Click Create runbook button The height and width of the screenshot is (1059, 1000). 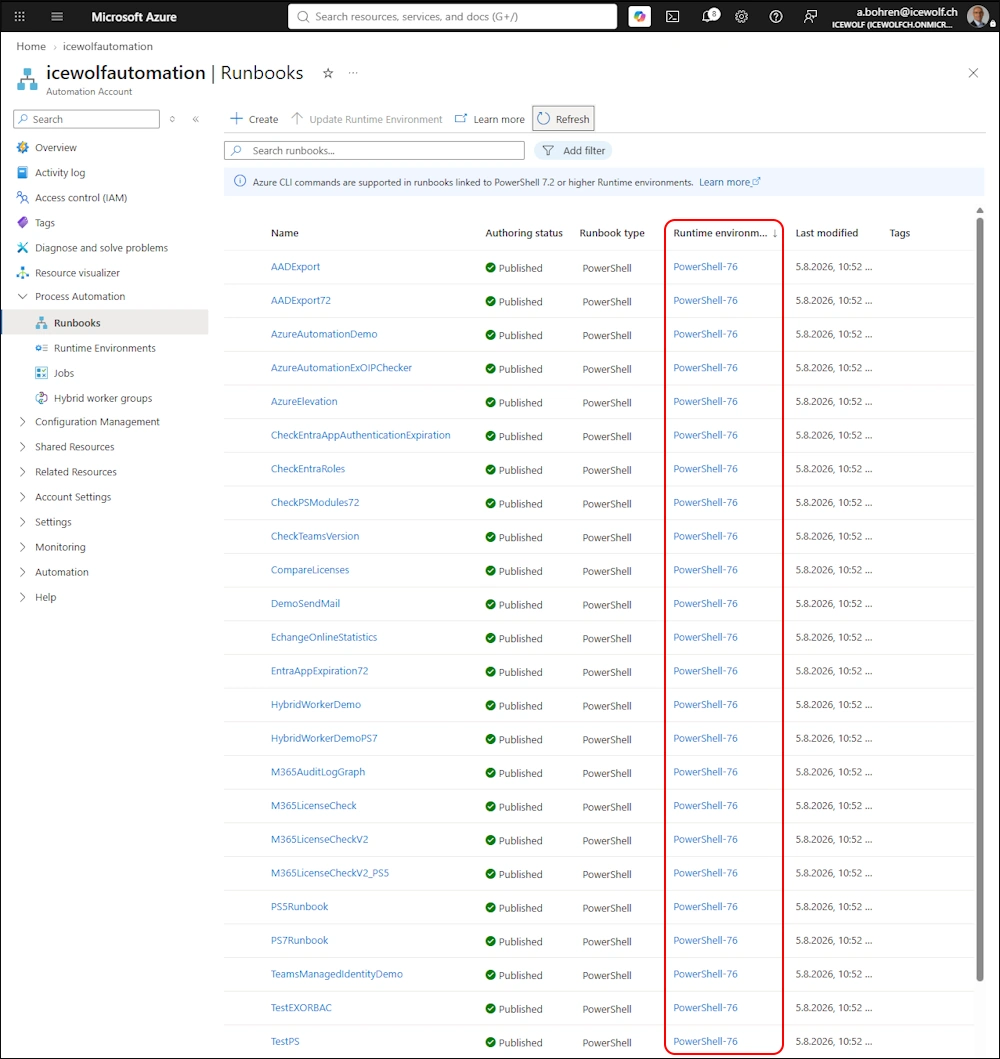(x=254, y=119)
